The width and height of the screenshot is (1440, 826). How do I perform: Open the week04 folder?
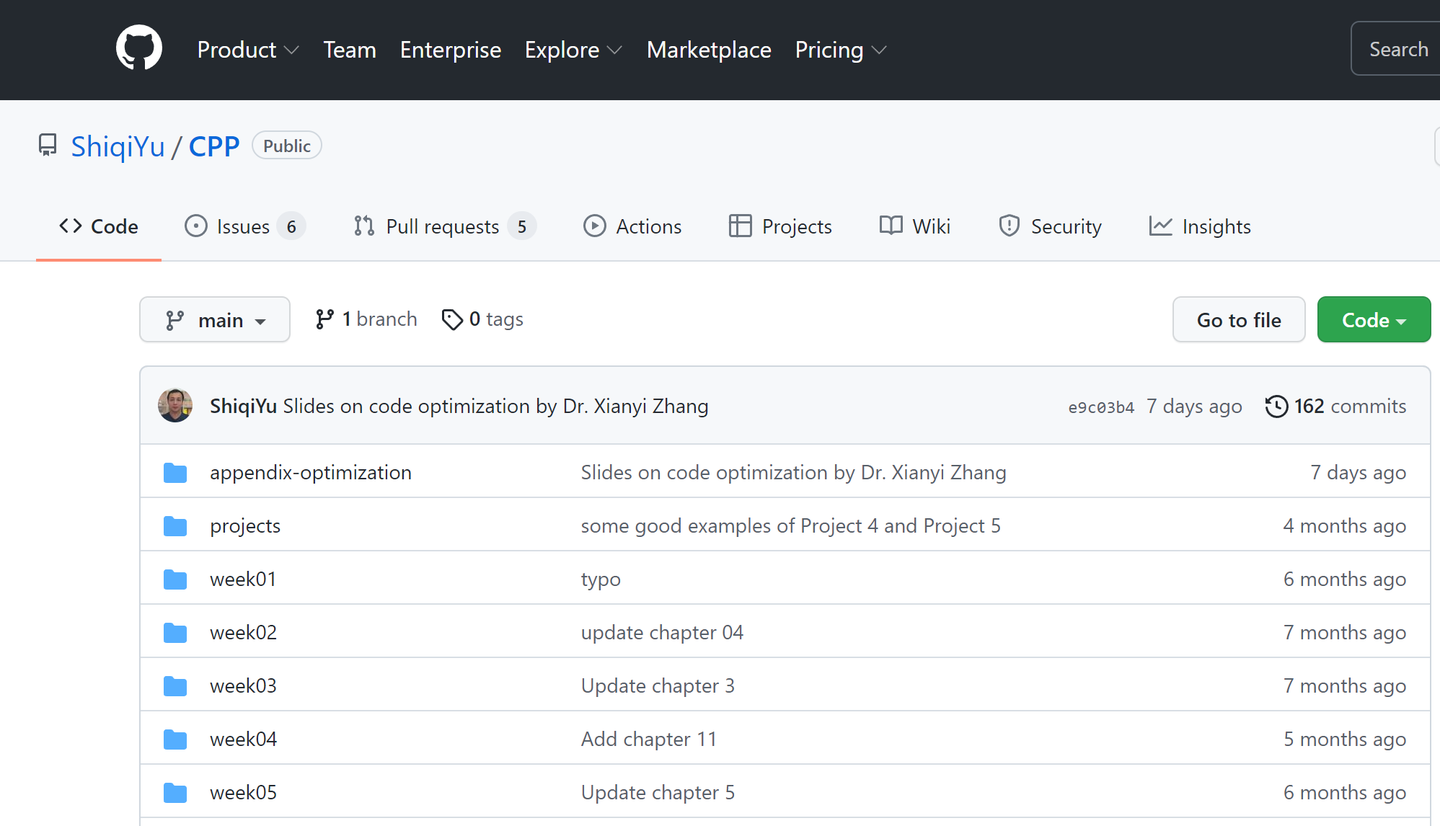tap(243, 739)
